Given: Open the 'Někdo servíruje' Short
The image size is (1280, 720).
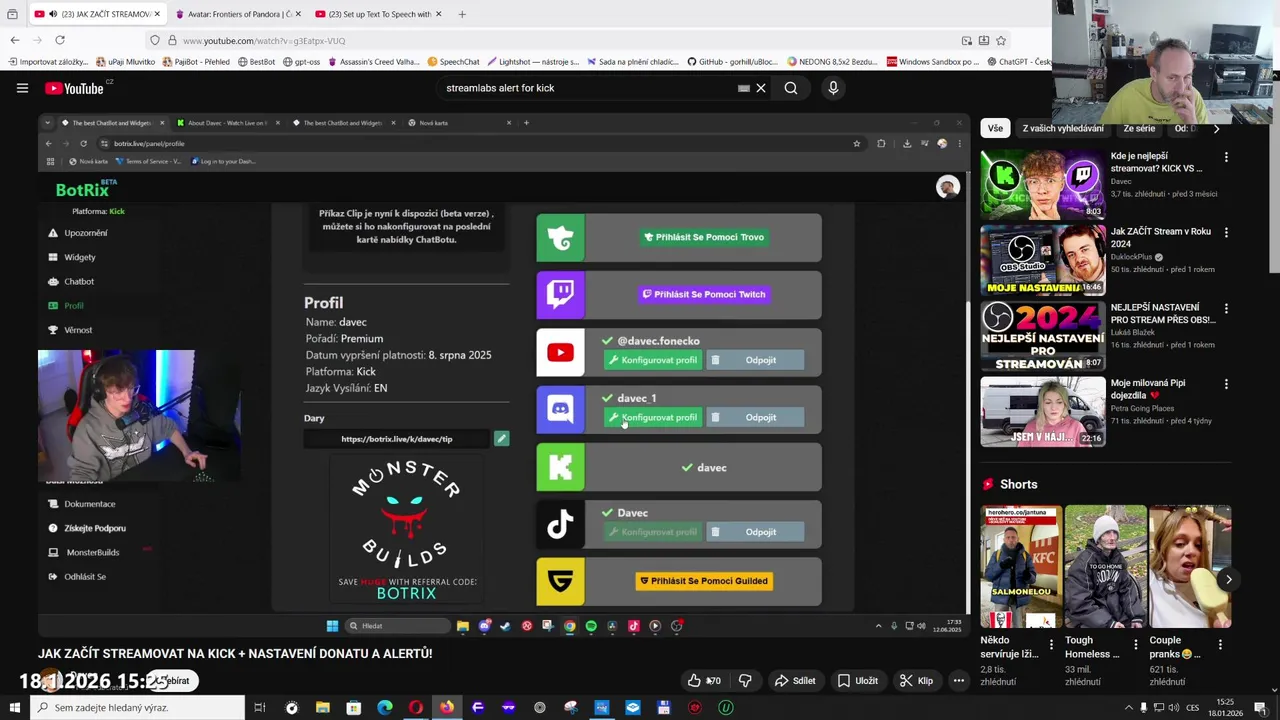Looking at the screenshot, I should (x=1020, y=567).
